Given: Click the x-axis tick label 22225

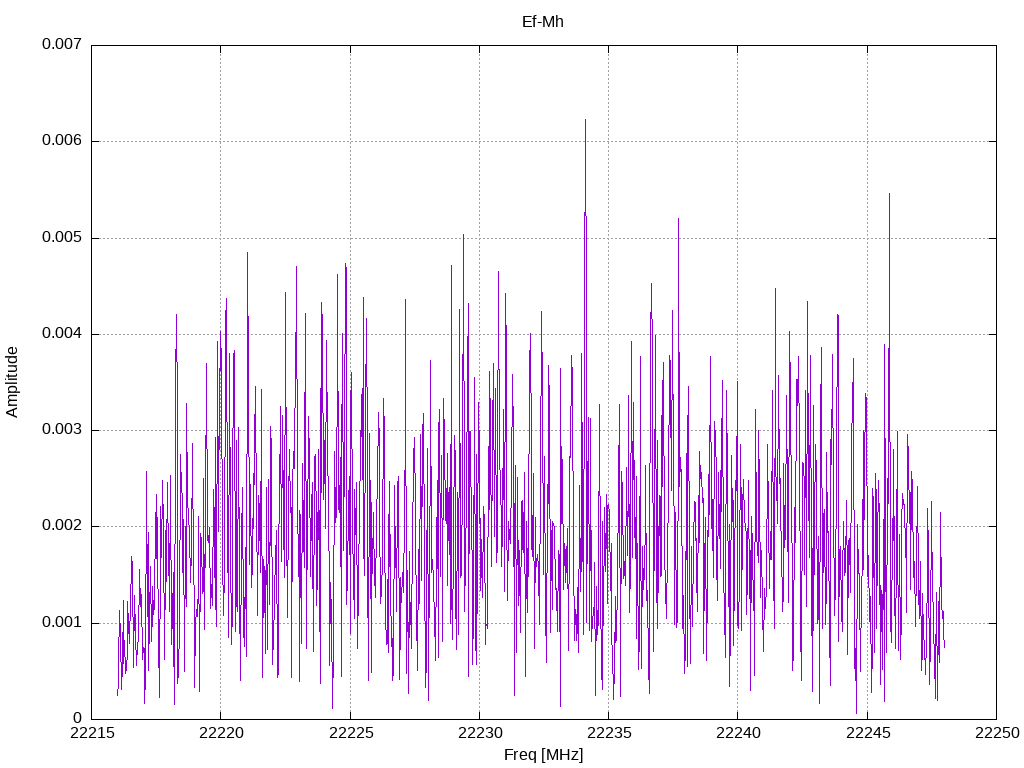Looking at the screenshot, I should click(350, 733).
